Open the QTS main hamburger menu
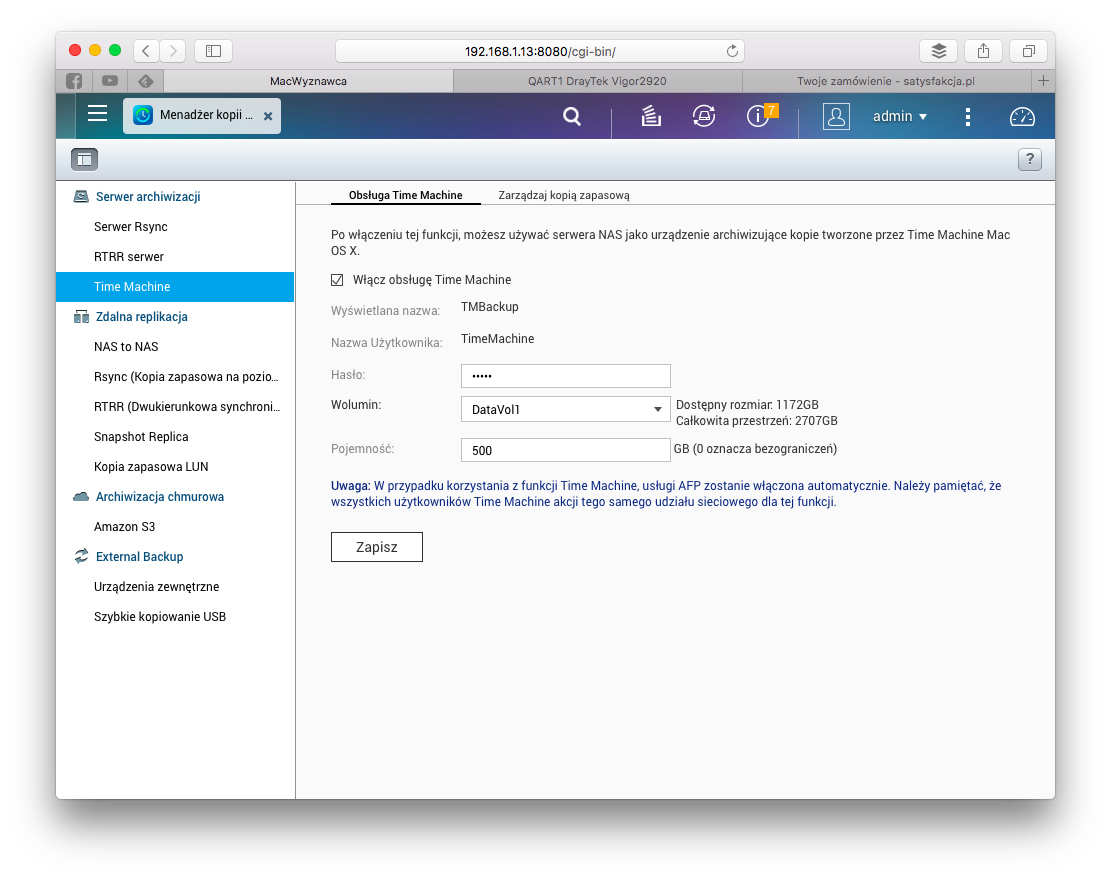The width and height of the screenshot is (1111, 879). coord(98,113)
